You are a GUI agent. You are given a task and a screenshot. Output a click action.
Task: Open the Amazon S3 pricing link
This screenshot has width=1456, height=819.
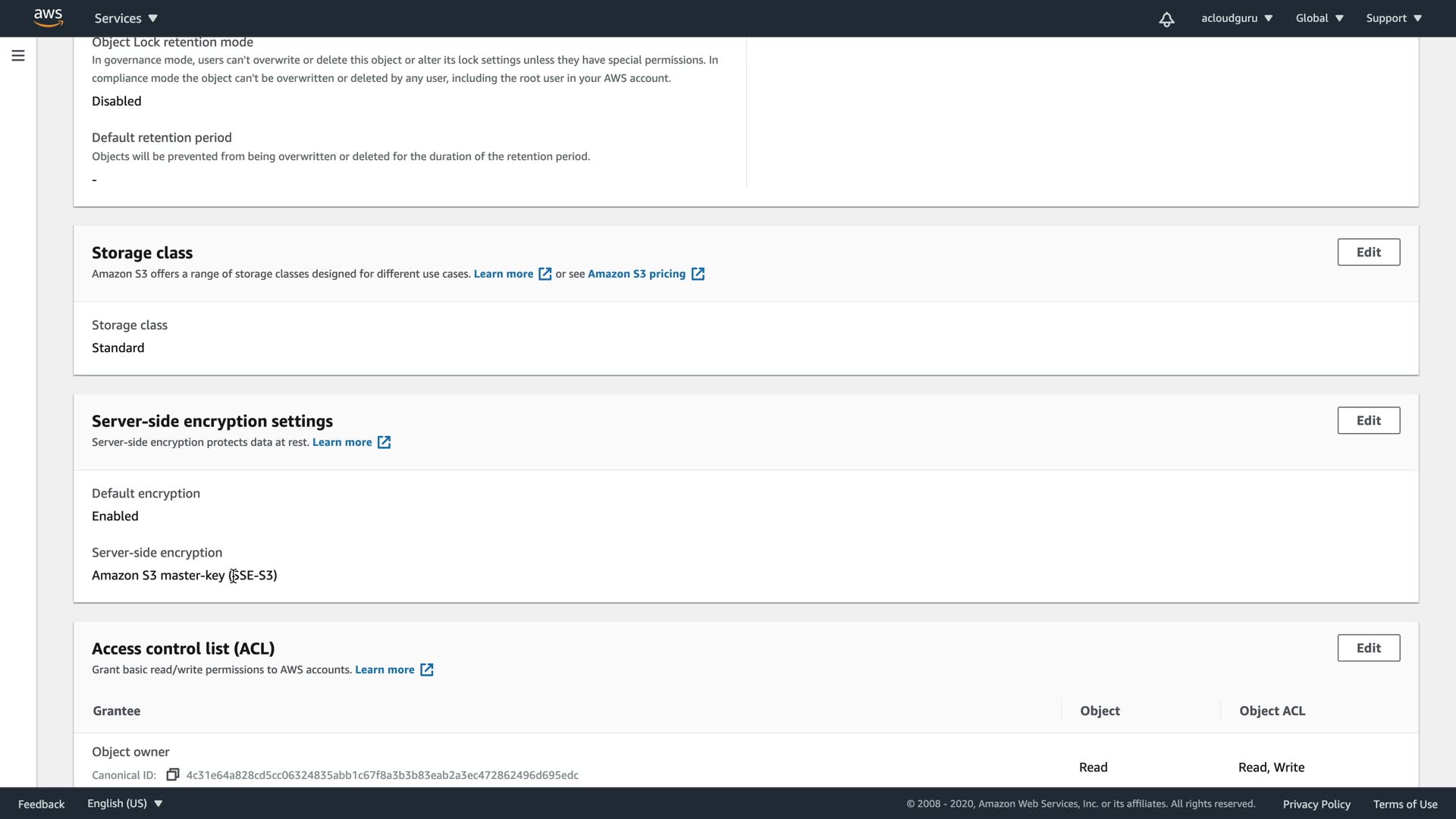pos(636,274)
